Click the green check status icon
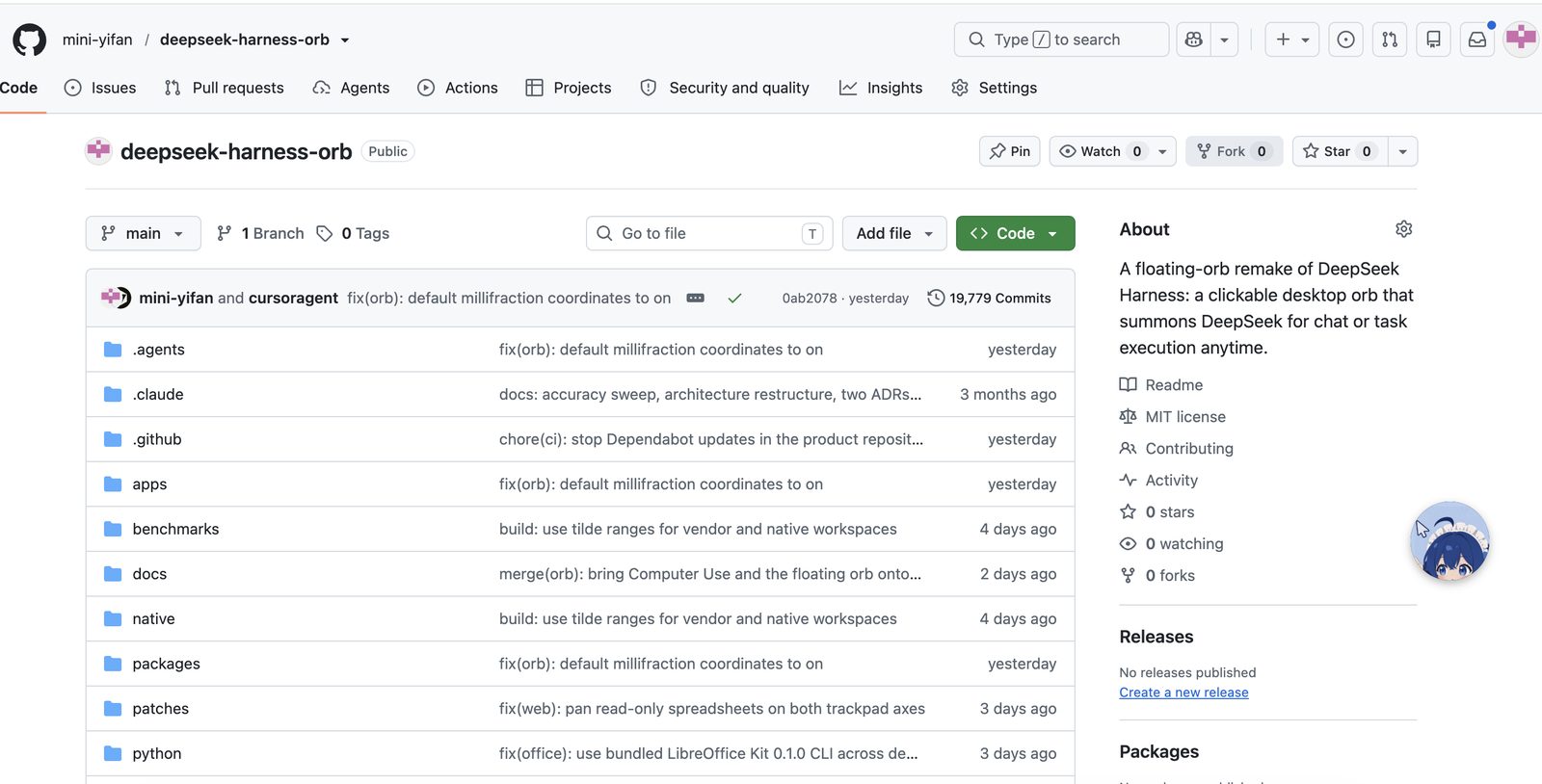1542x784 pixels. pyautogui.click(x=734, y=299)
